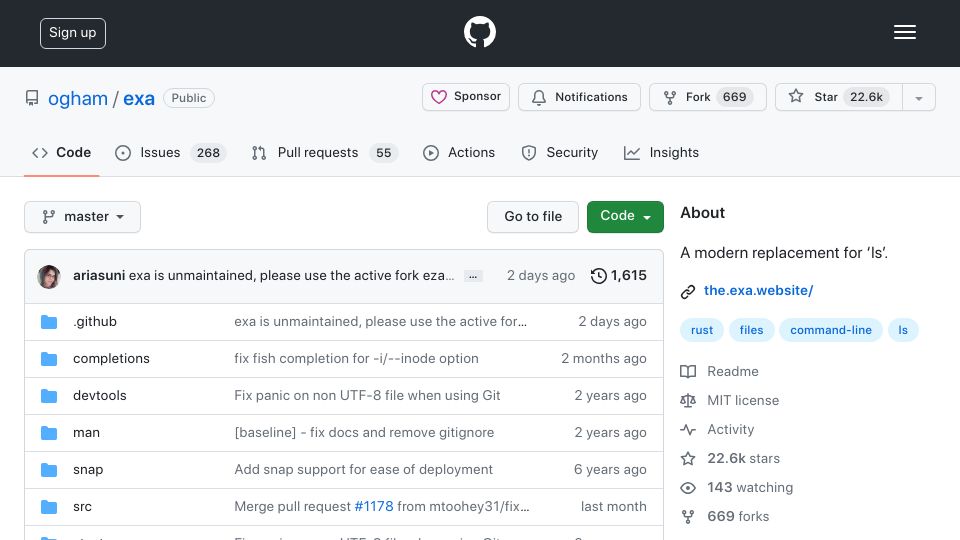Select the rust topic tag
Viewport: 960px width, 540px height.
[x=702, y=330]
